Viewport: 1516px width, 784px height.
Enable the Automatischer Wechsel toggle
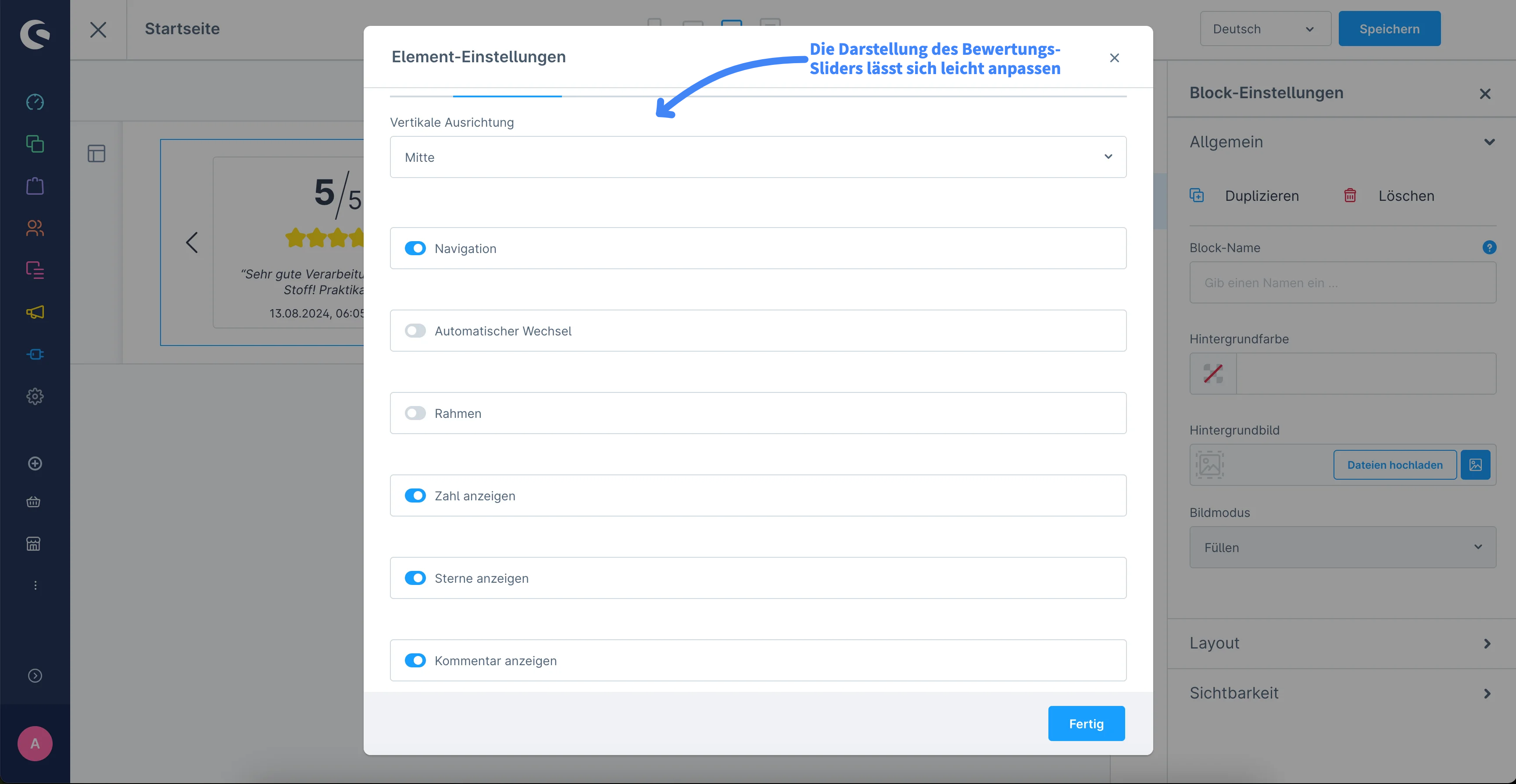[415, 331]
